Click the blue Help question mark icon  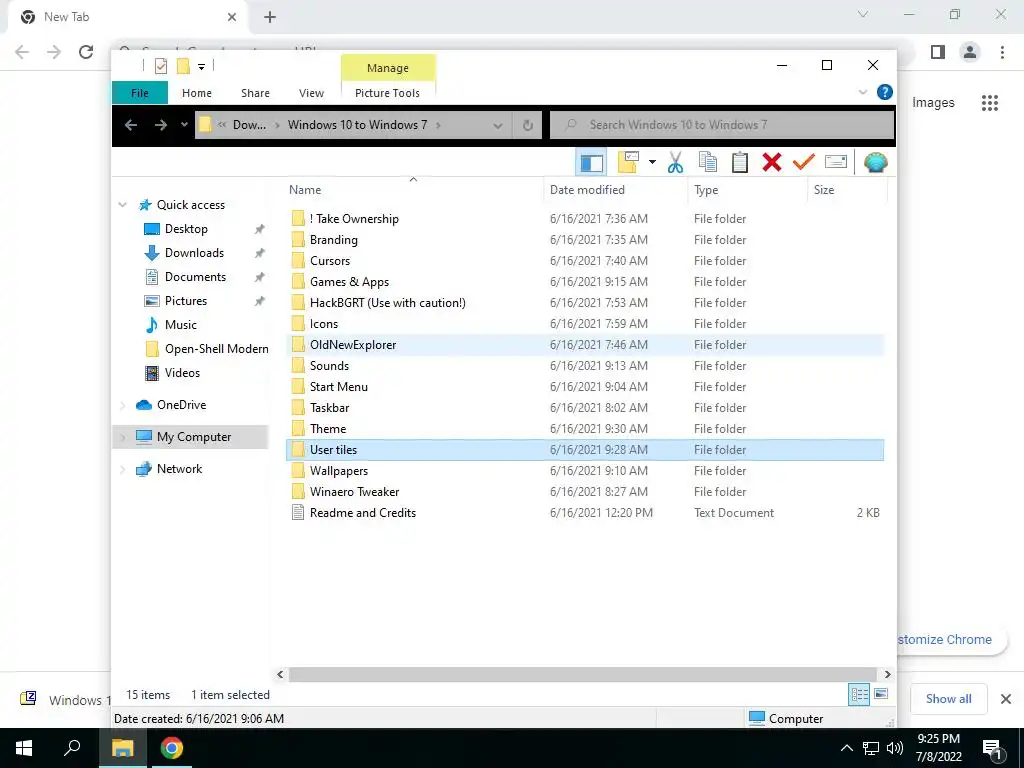click(885, 92)
